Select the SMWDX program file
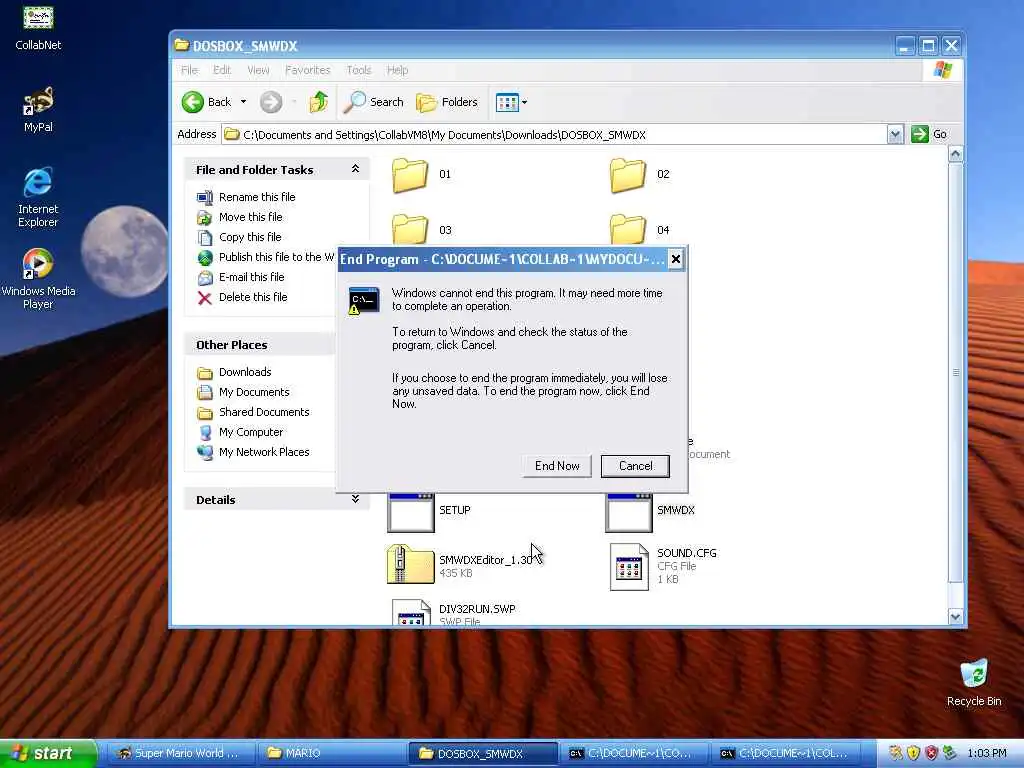 tap(650, 513)
